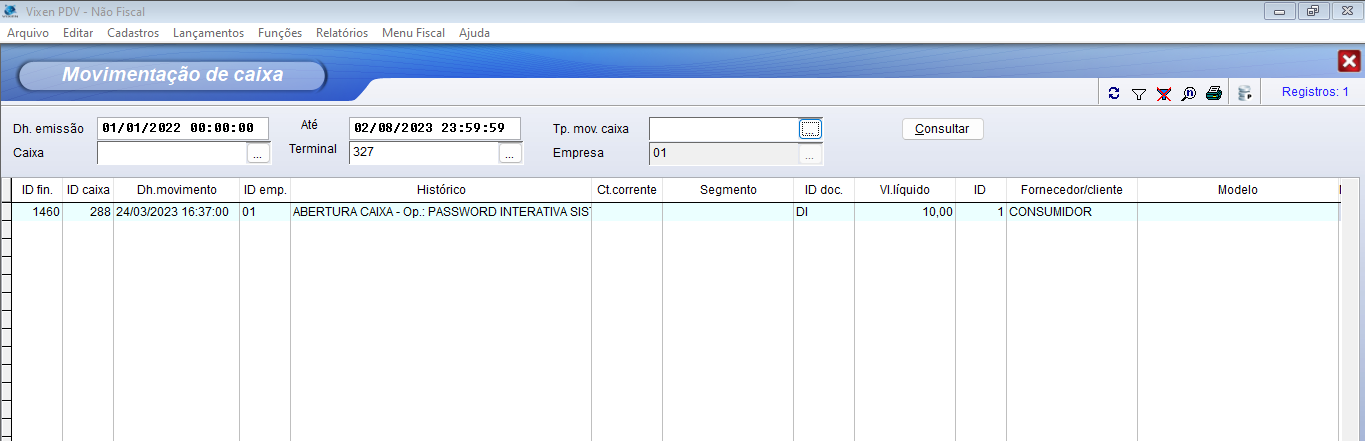Screen dimensions: 1365x441
Task: Click the Dh. emissão start date field
Action: point(183,129)
